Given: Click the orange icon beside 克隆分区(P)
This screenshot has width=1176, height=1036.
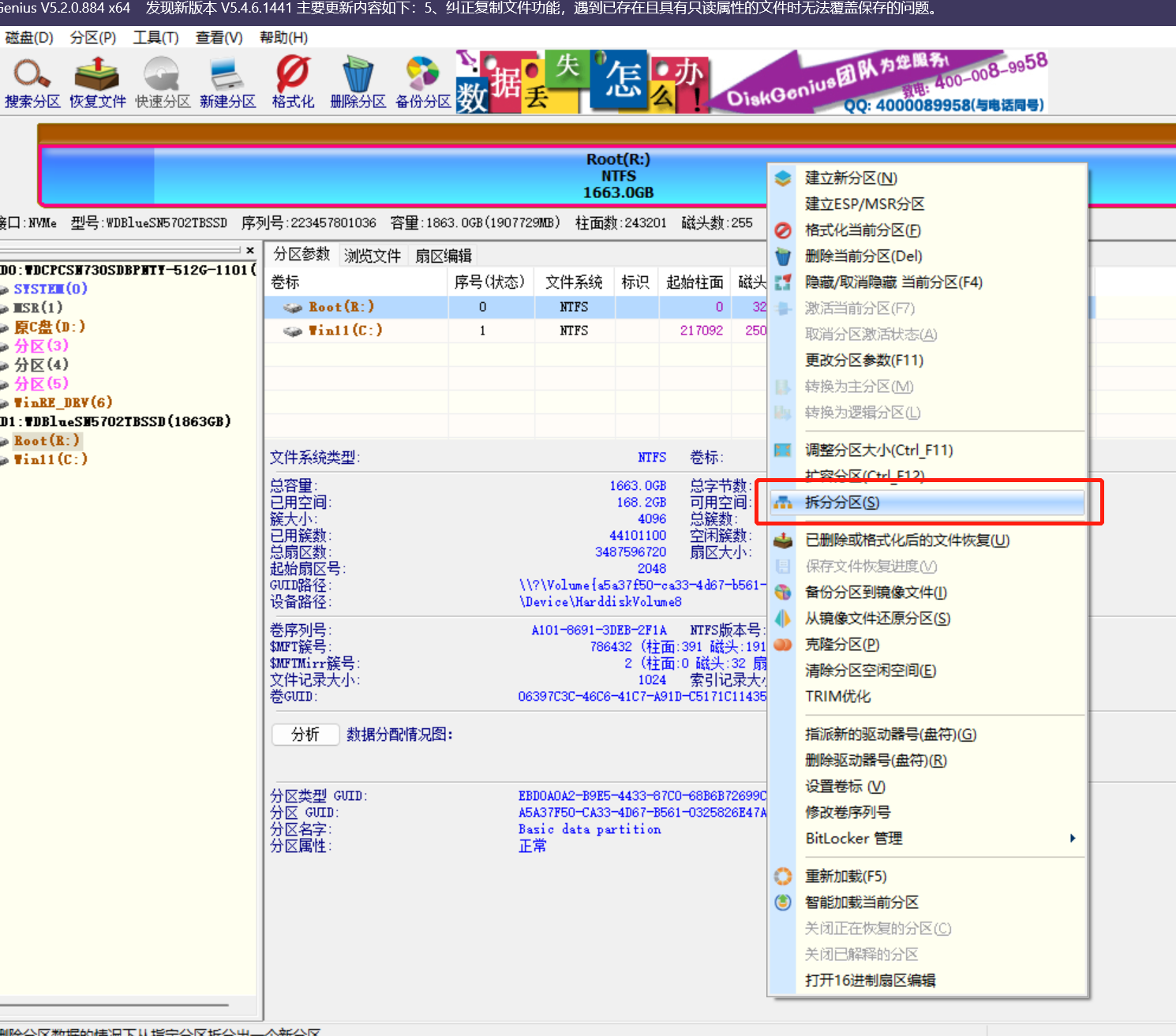Looking at the screenshot, I should click(x=783, y=645).
